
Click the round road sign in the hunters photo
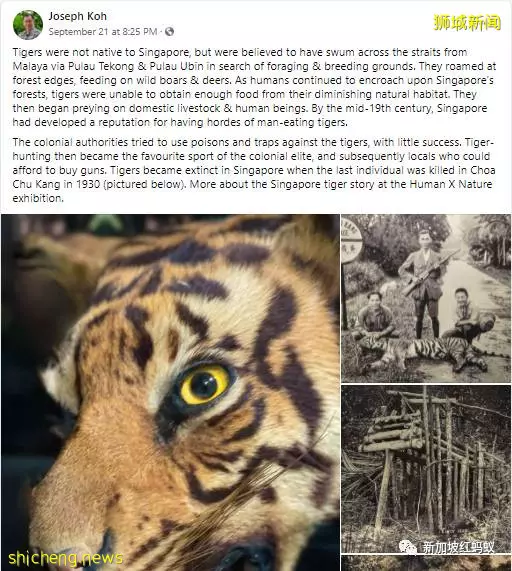(351, 240)
